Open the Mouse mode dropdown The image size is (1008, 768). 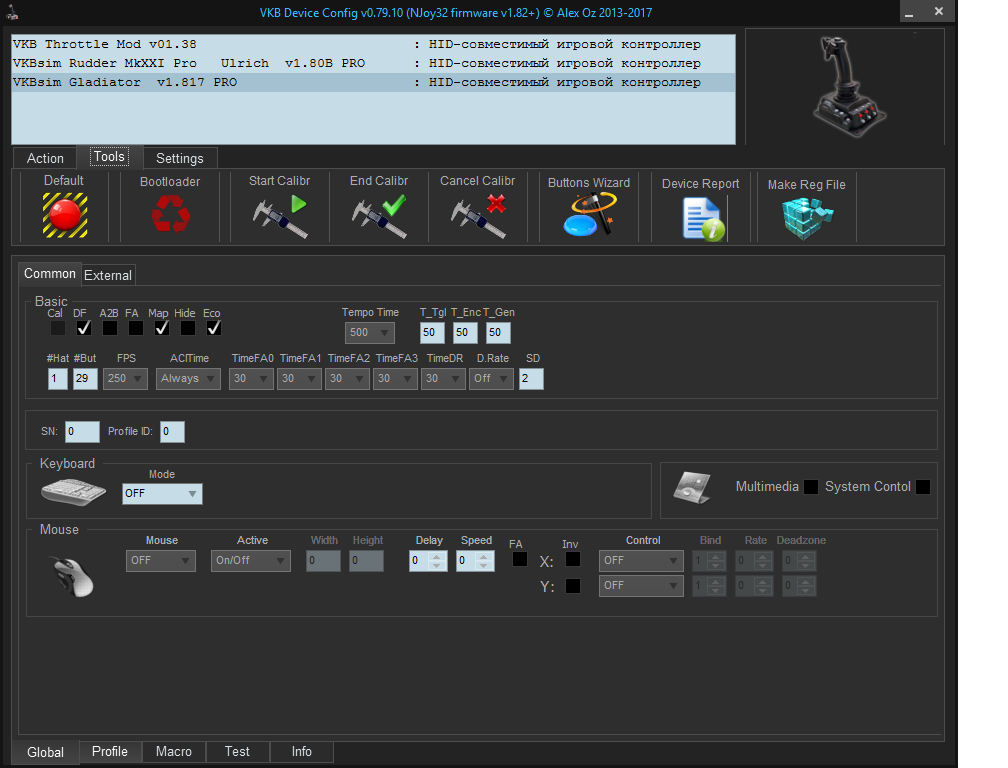tap(161, 560)
